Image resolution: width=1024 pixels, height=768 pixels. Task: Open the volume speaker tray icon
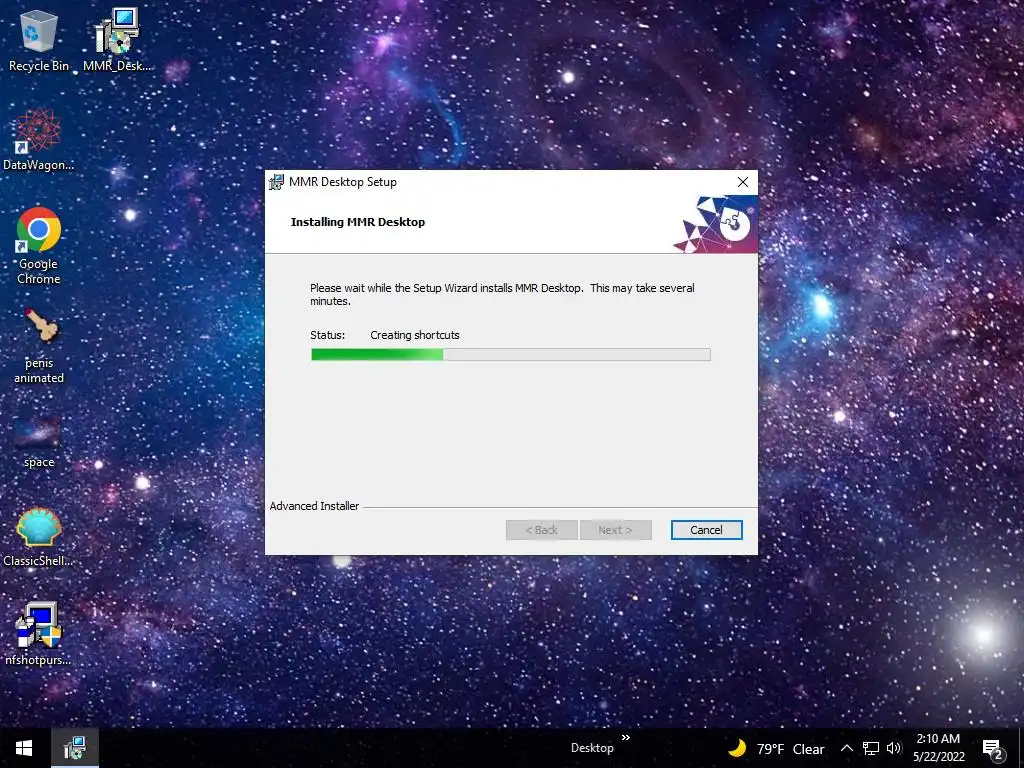click(894, 748)
